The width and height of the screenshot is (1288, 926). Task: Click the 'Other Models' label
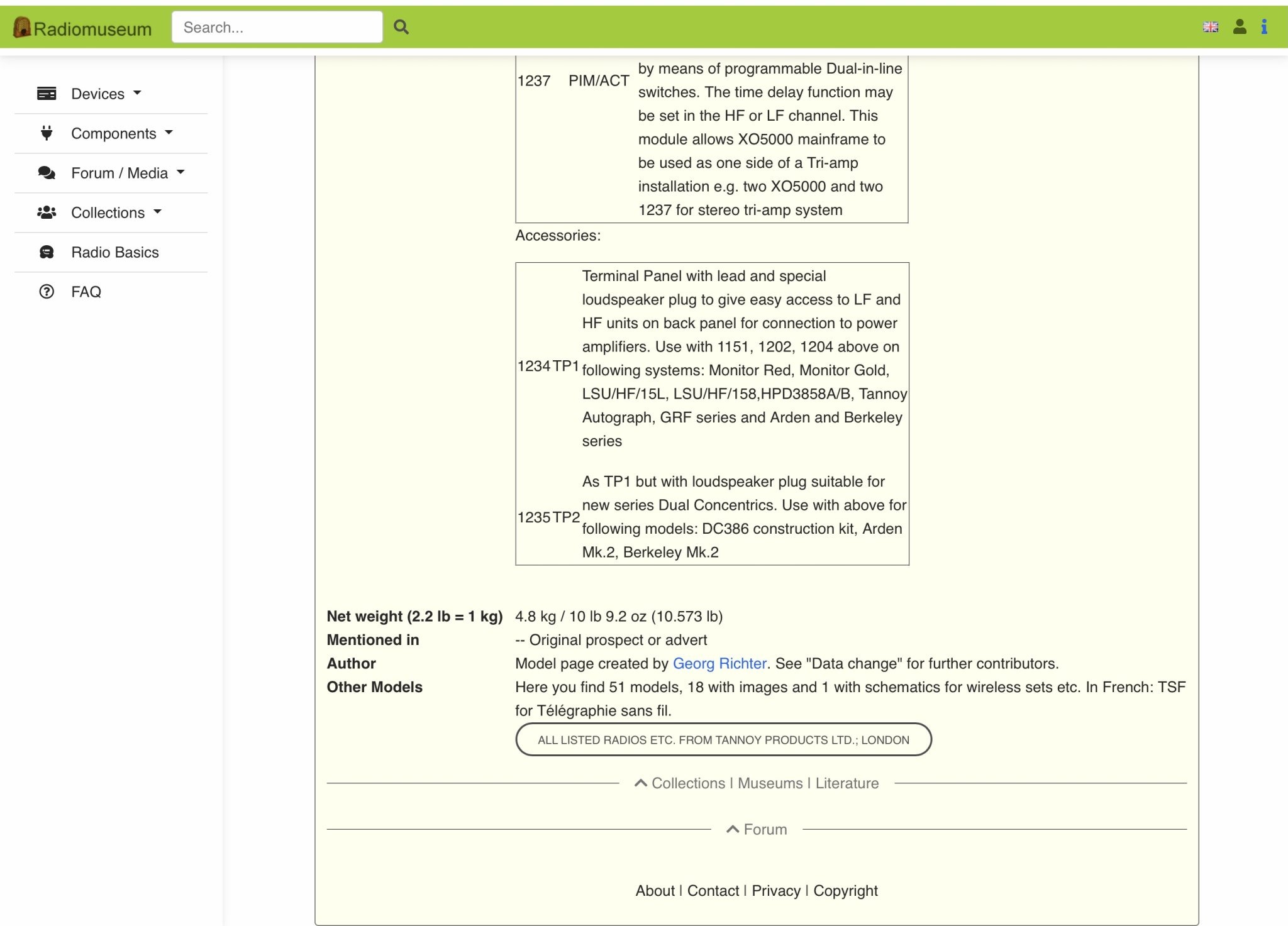[x=374, y=687]
